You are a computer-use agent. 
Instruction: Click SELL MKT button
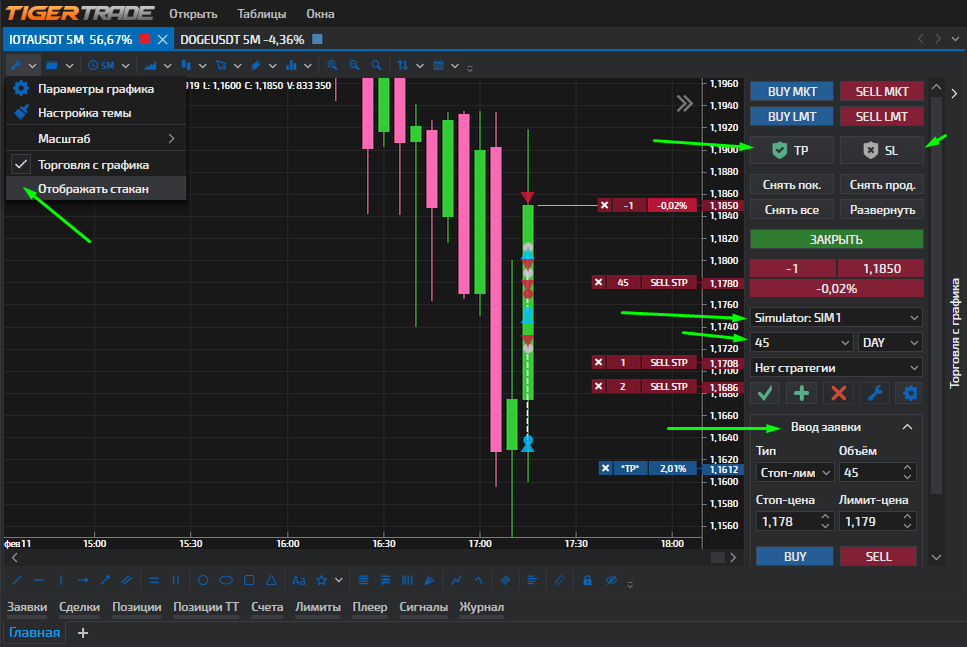point(882,91)
